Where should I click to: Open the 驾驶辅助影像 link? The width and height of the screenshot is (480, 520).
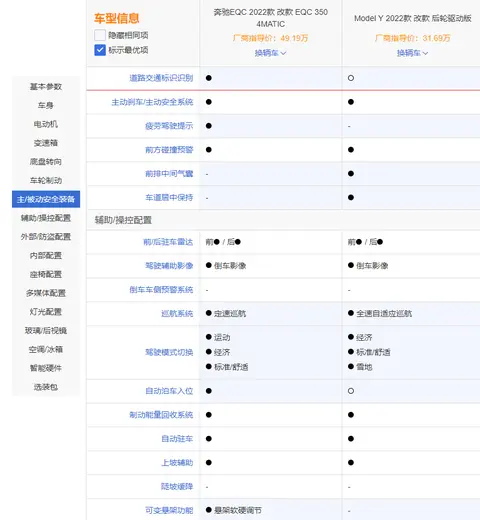click(x=169, y=266)
